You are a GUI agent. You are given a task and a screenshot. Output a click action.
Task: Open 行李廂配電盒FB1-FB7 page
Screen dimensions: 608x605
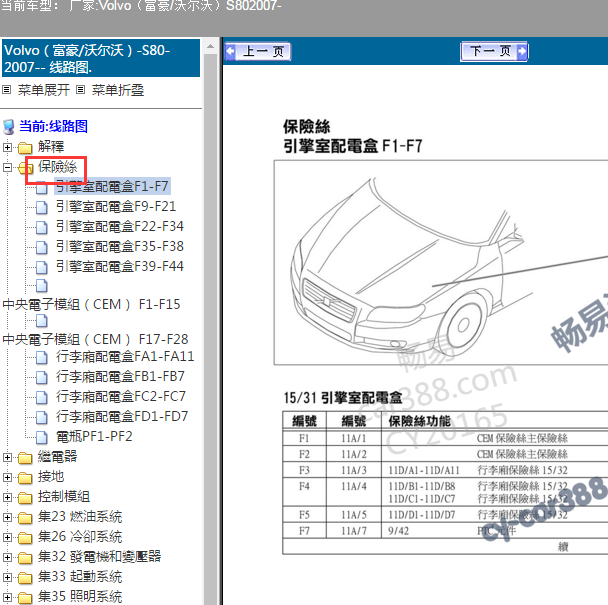click(121, 377)
